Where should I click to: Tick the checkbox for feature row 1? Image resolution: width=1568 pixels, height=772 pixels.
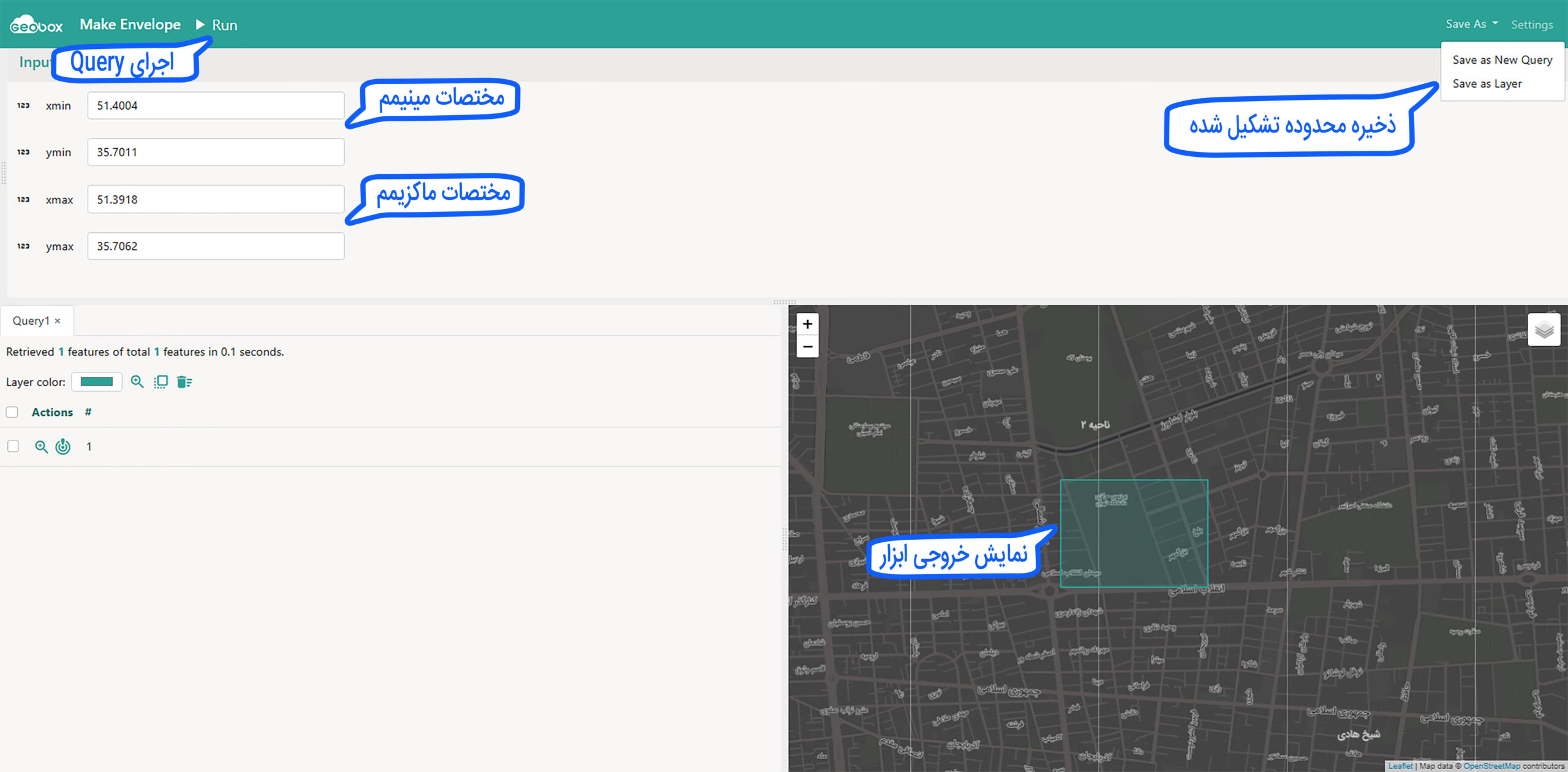(13, 447)
